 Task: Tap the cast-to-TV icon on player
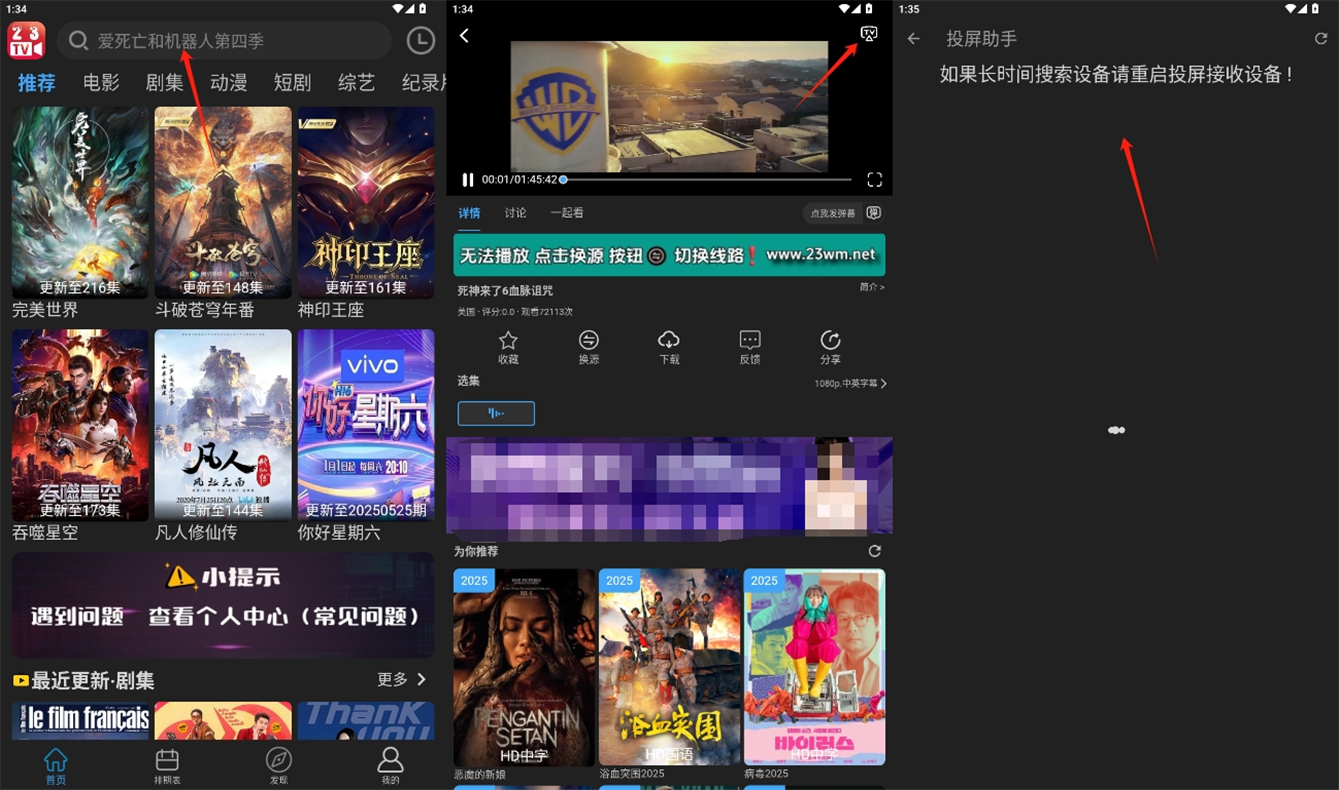click(x=869, y=34)
